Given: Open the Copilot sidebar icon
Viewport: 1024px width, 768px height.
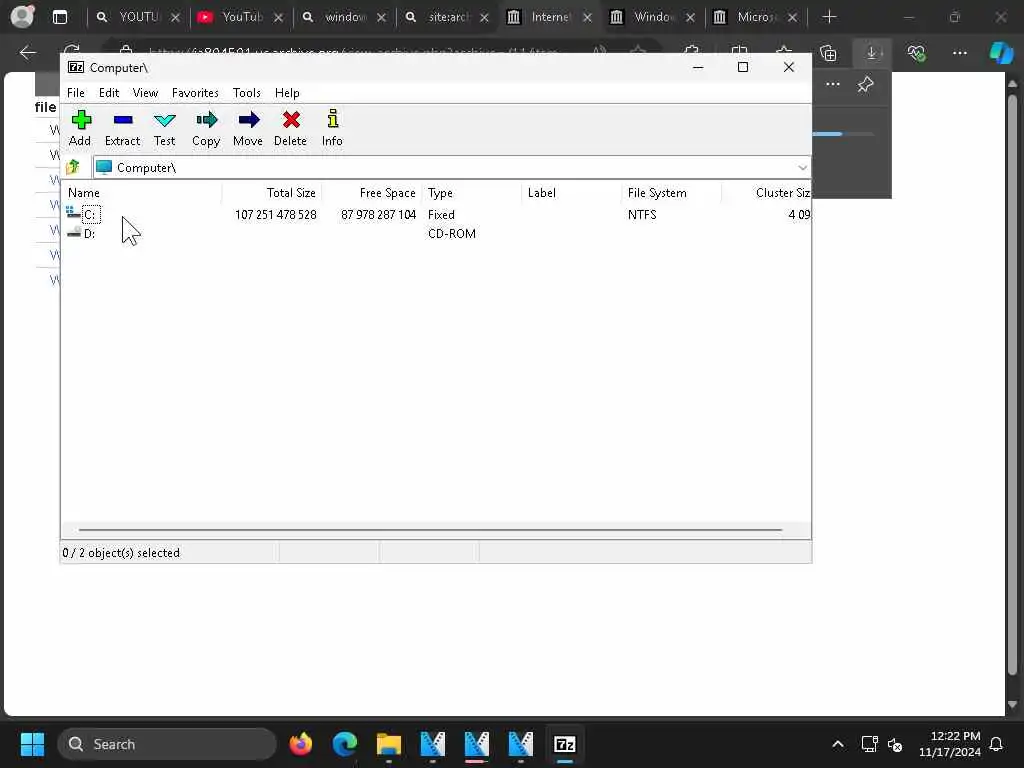Looking at the screenshot, I should coord(1001,53).
